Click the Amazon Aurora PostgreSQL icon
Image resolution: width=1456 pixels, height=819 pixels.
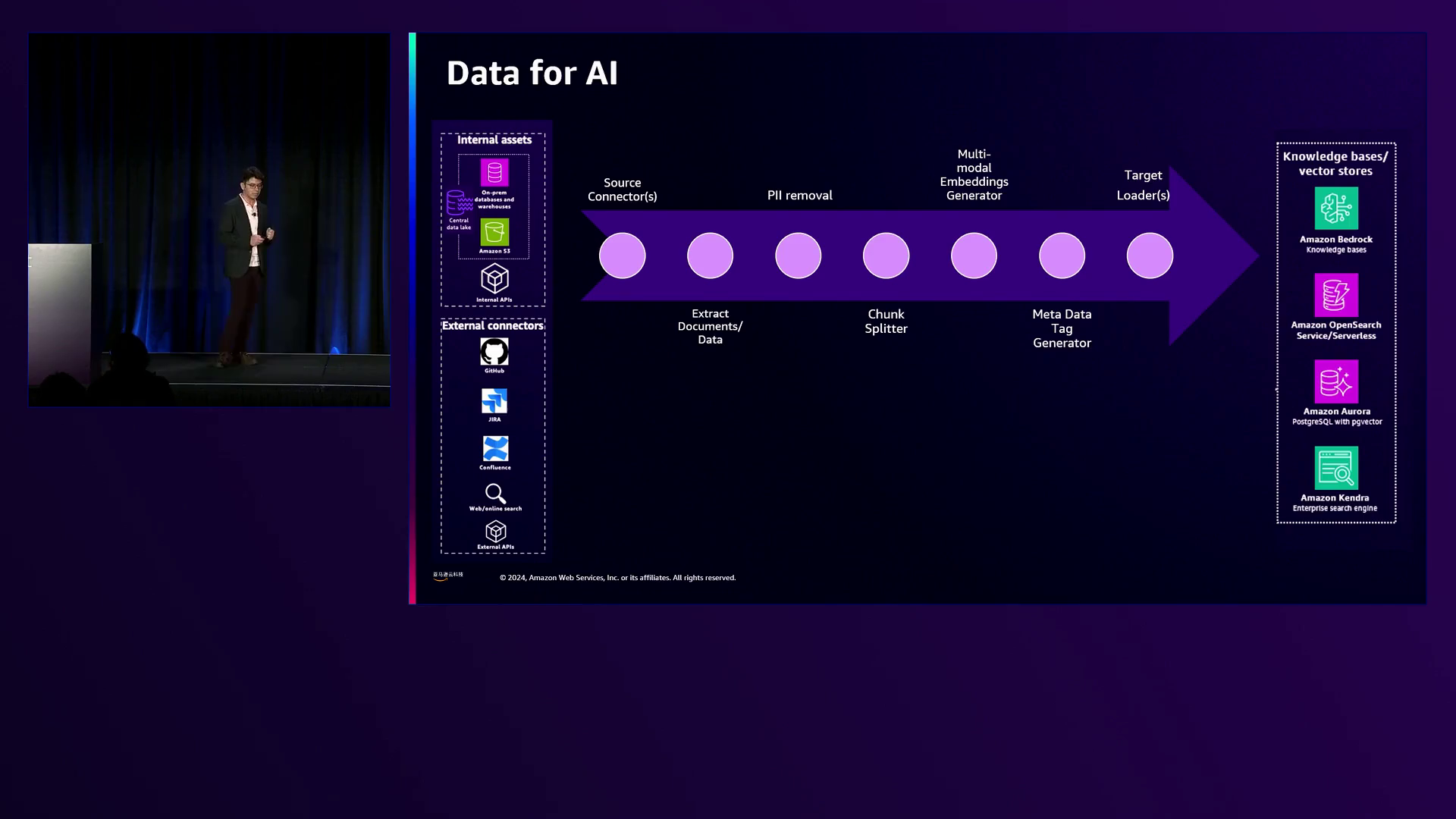tap(1335, 381)
